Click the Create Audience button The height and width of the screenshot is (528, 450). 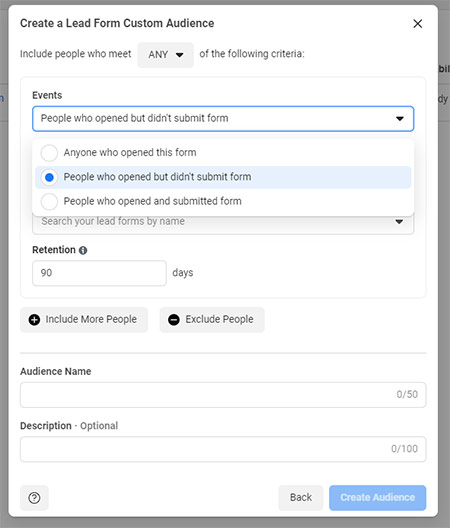pyautogui.click(x=378, y=498)
